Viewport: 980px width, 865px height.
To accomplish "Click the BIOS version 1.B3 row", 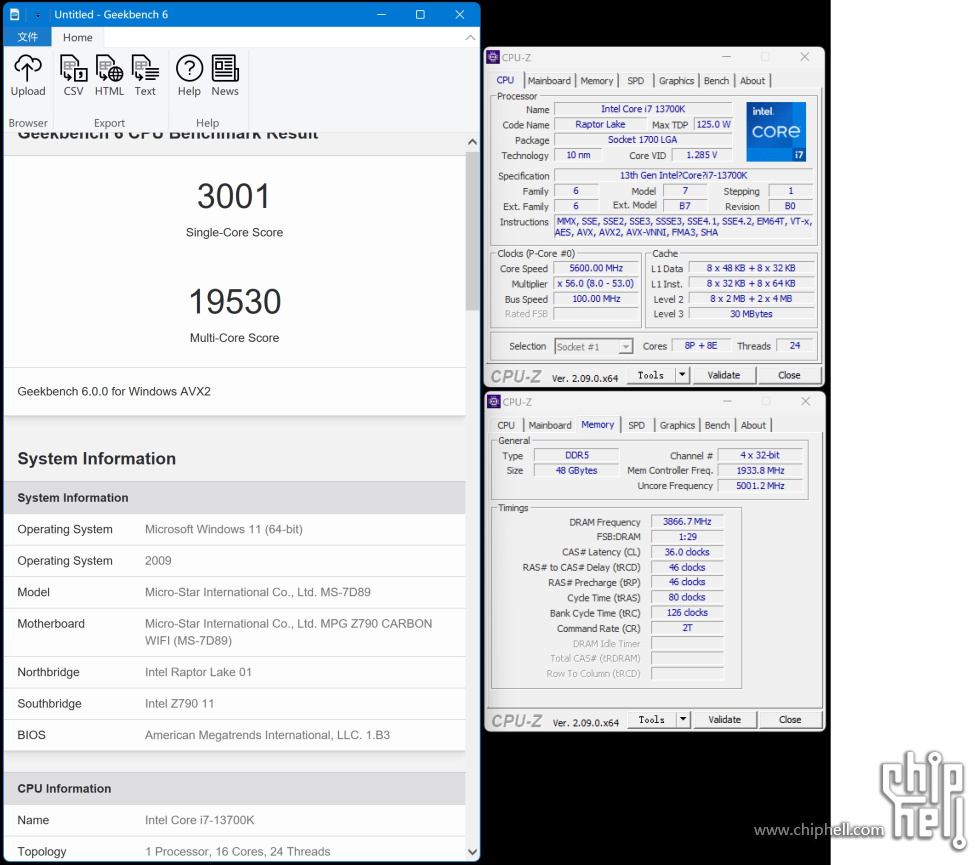I will [234, 735].
